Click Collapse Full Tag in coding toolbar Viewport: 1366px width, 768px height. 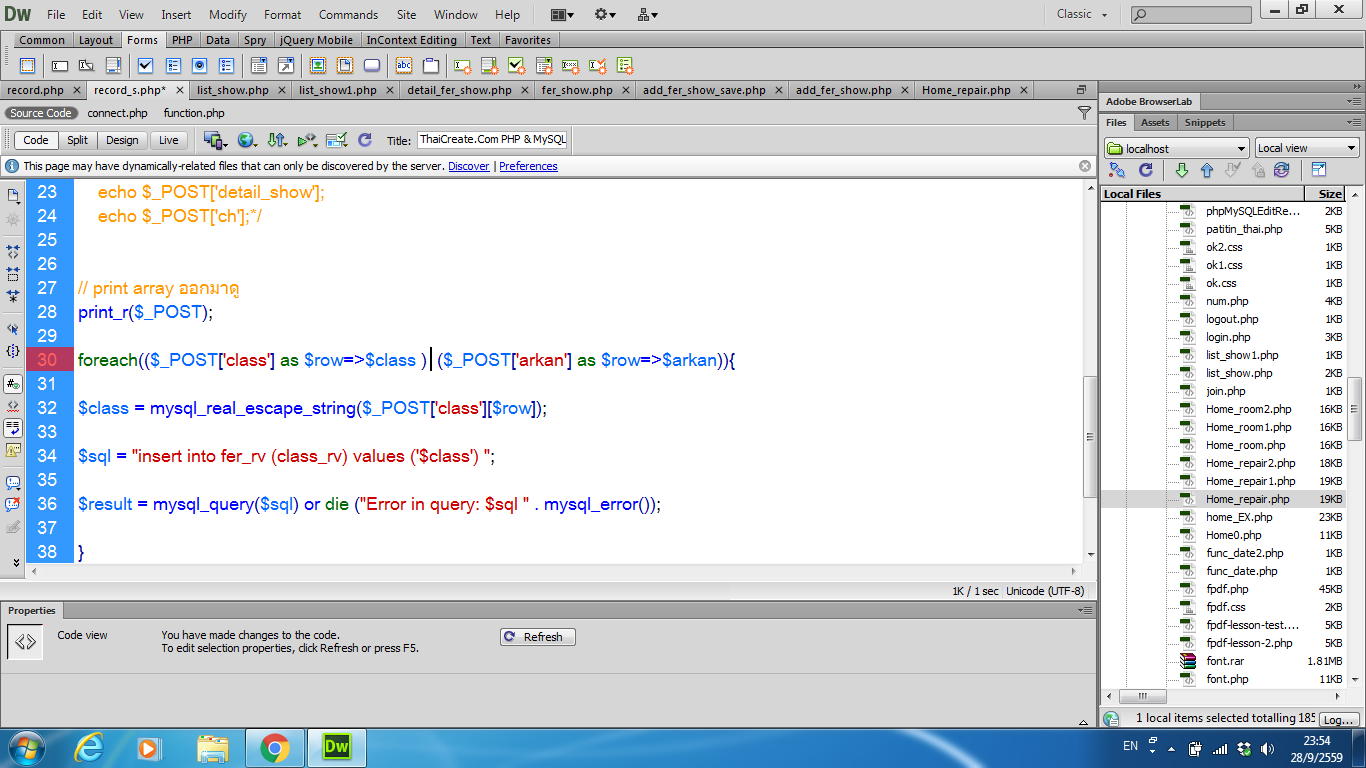click(13, 251)
